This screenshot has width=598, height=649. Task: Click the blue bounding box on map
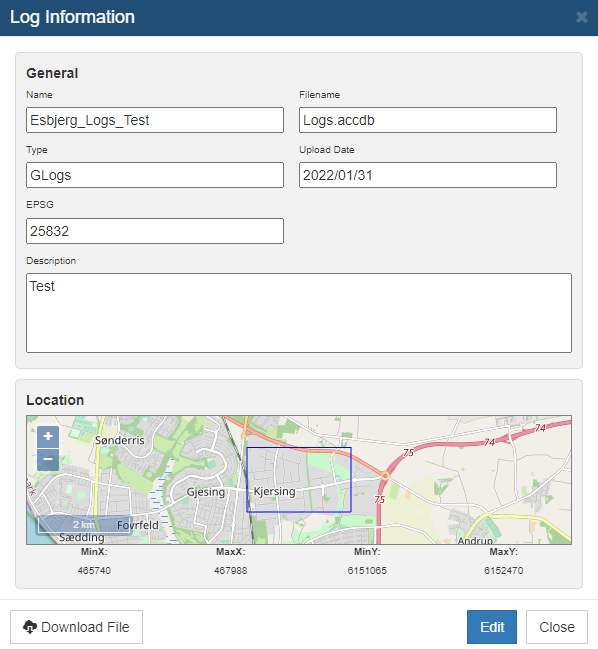point(299,480)
